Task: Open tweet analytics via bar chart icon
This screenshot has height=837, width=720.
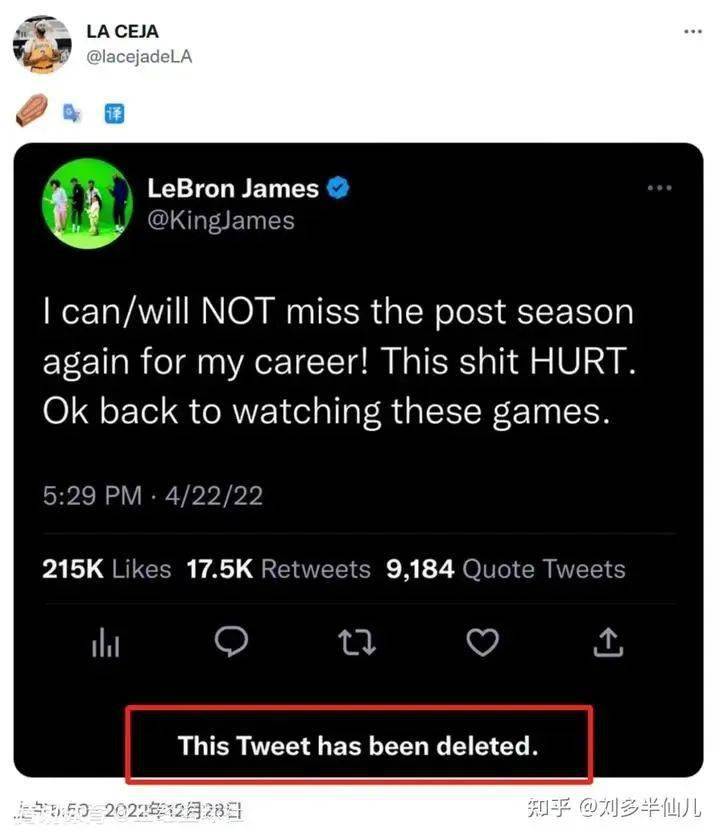Action: point(106,644)
